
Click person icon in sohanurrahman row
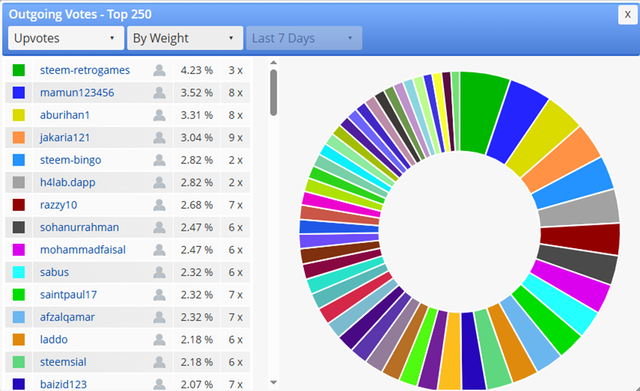[159, 227]
